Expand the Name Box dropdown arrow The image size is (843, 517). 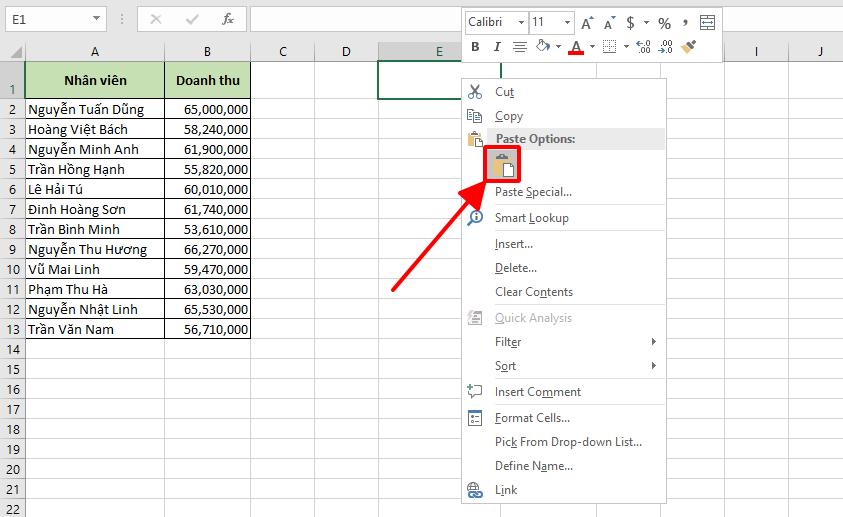click(x=96, y=19)
